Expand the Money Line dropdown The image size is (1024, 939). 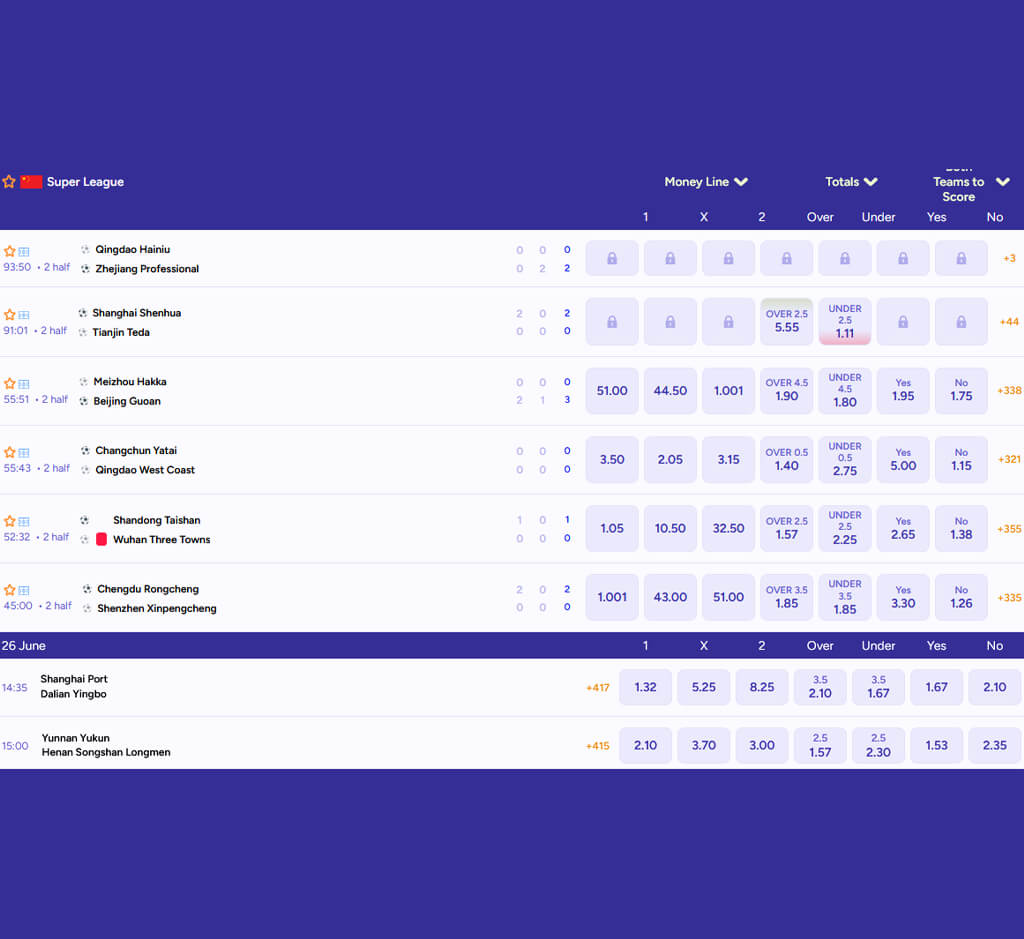706,182
